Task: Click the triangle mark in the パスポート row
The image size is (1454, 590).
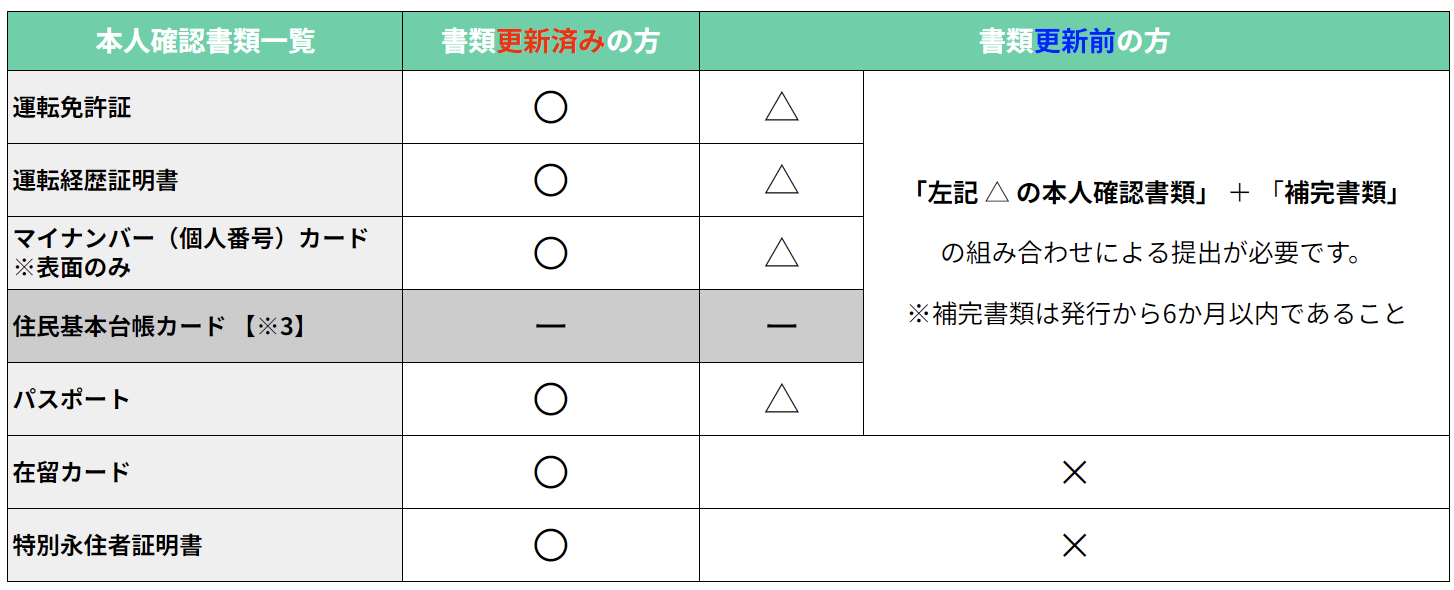Action: [x=781, y=400]
